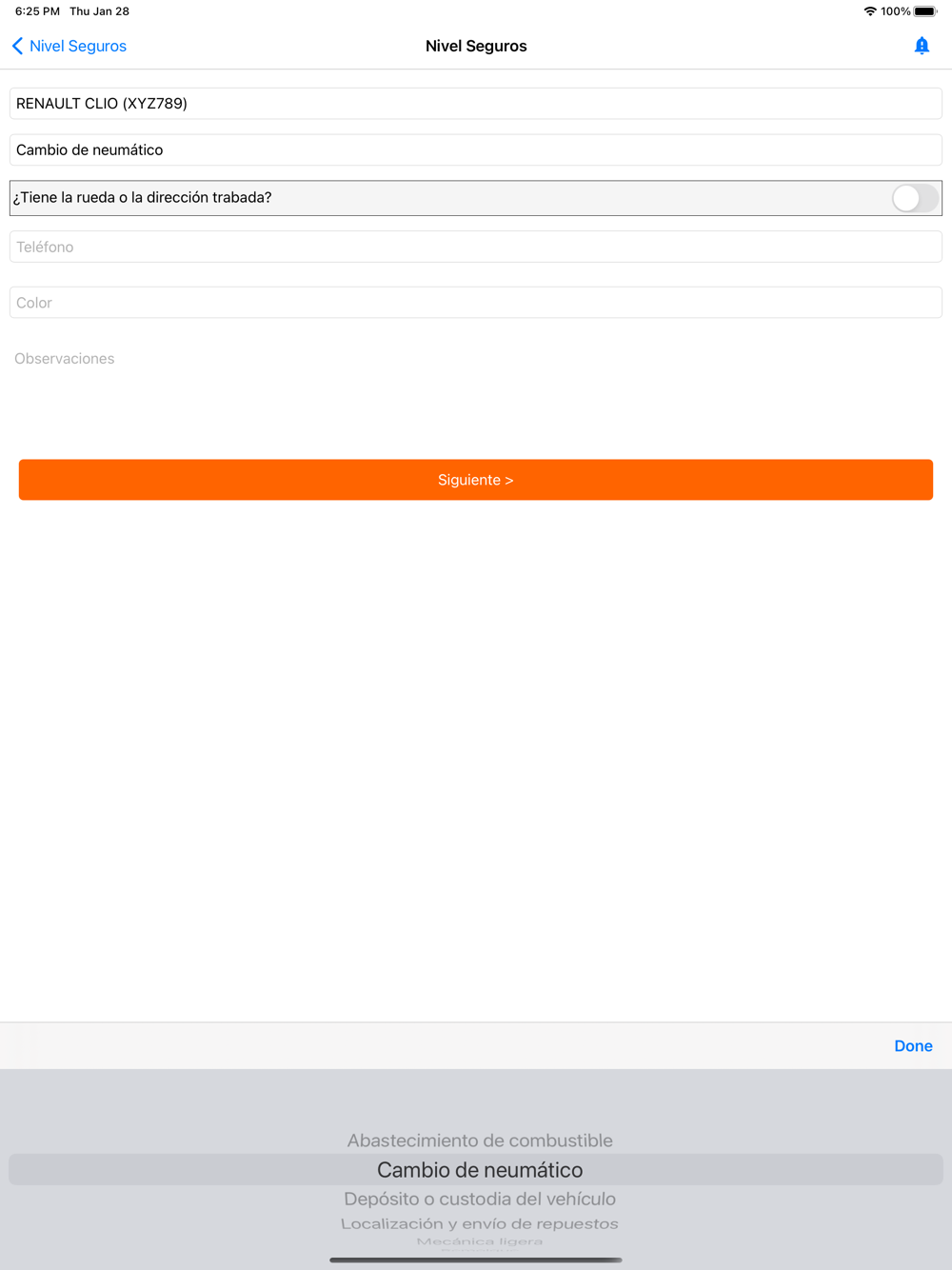
Task: Focus the Teléfono input field
Action: (476, 247)
